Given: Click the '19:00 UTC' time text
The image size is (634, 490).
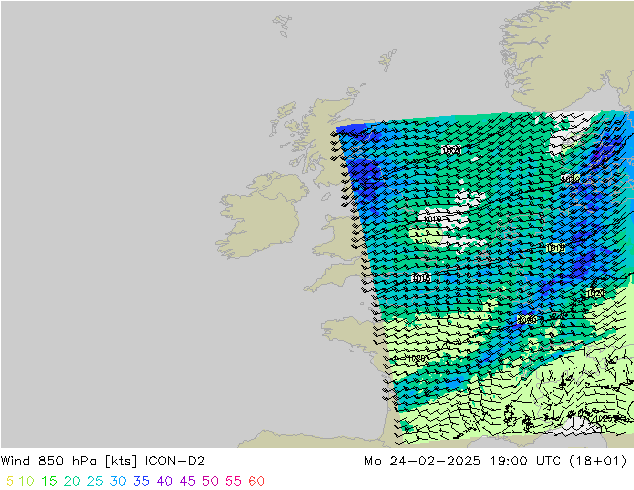Looking at the screenshot, I should point(525,461).
